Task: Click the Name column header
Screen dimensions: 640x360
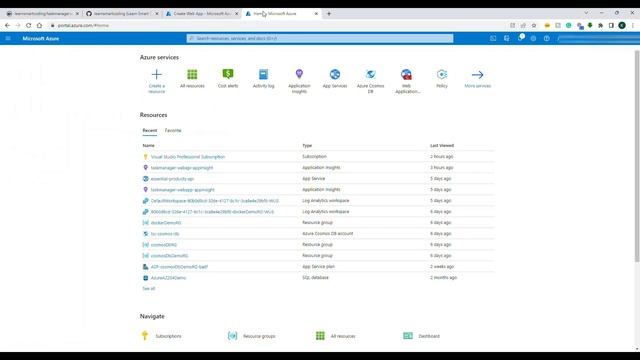Action: tap(149, 145)
